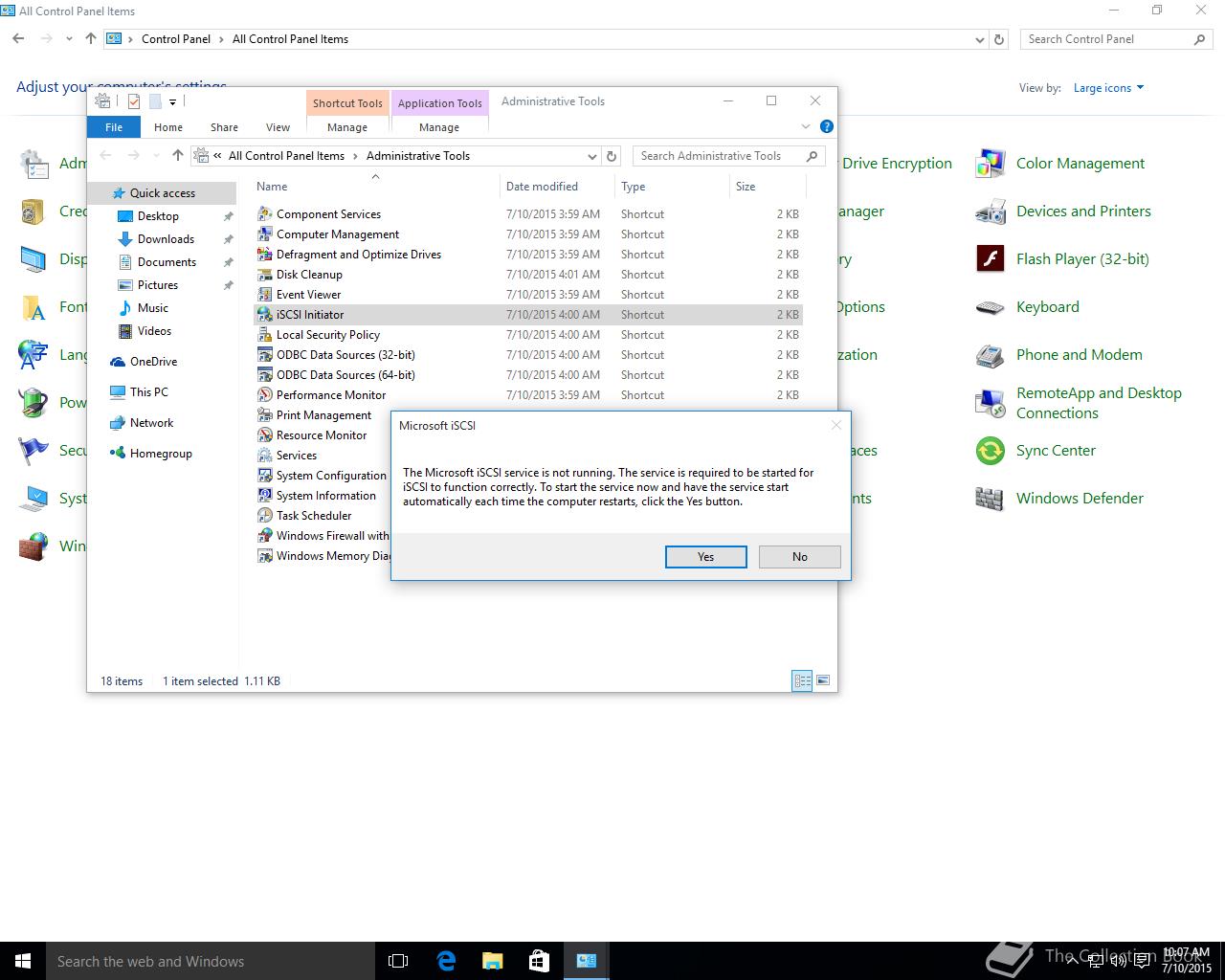1225x980 pixels.
Task: Open Downloads in navigation pane
Action: click(166, 239)
